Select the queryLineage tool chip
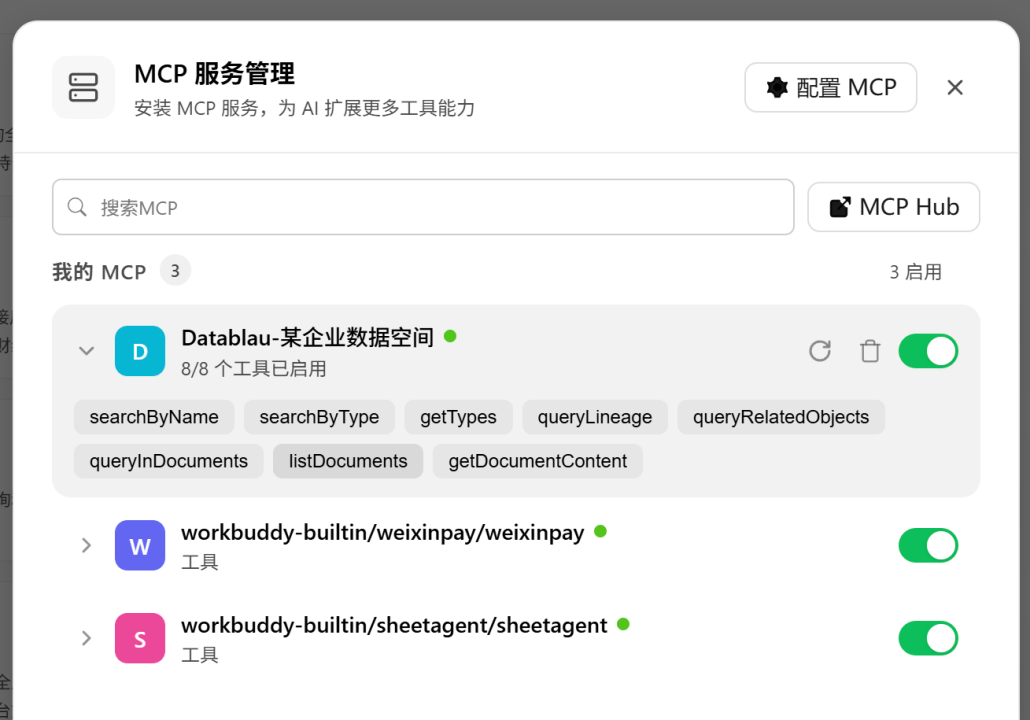Image resolution: width=1030 pixels, height=720 pixels. coord(595,417)
